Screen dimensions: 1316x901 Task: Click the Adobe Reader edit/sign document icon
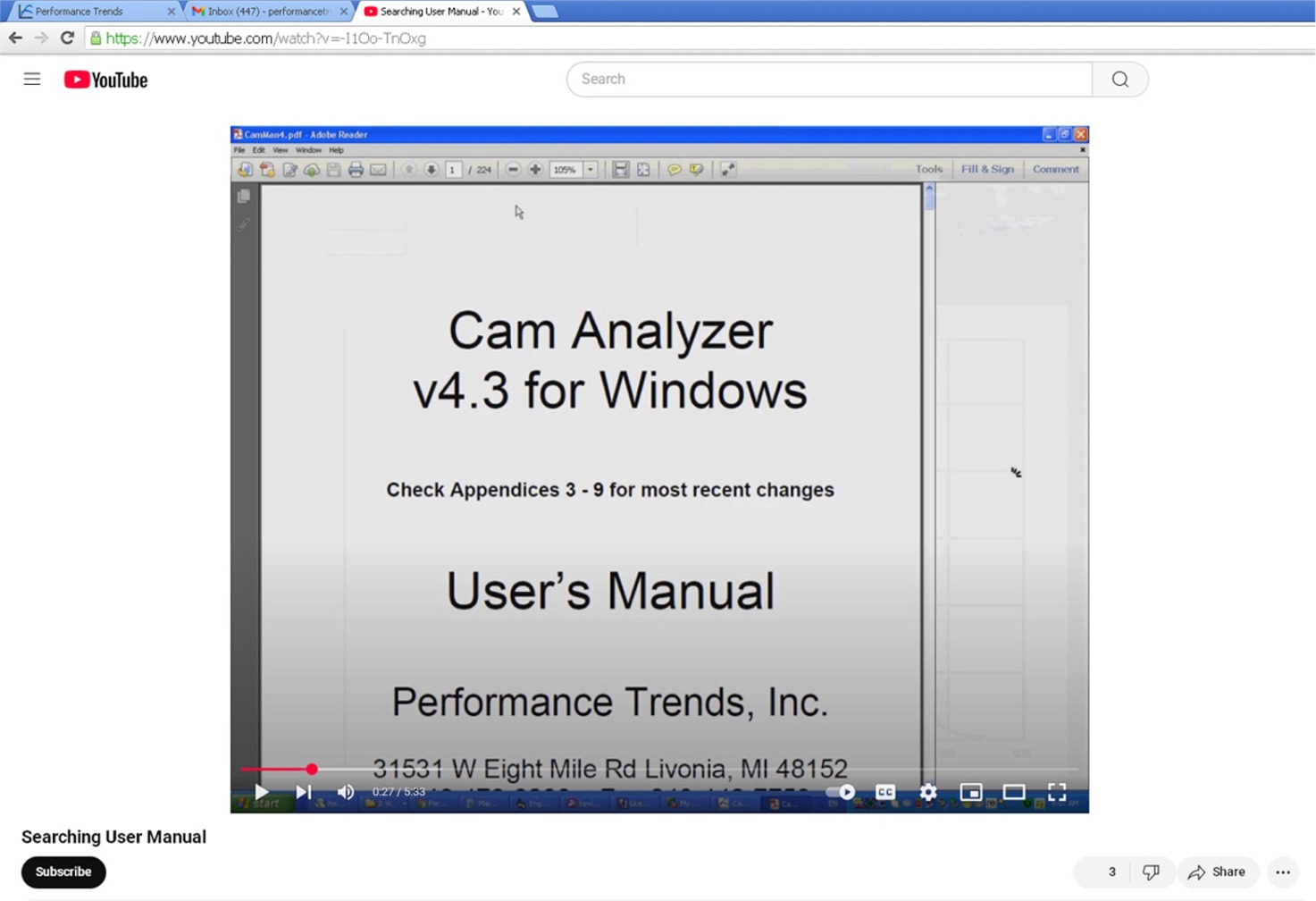click(x=289, y=170)
